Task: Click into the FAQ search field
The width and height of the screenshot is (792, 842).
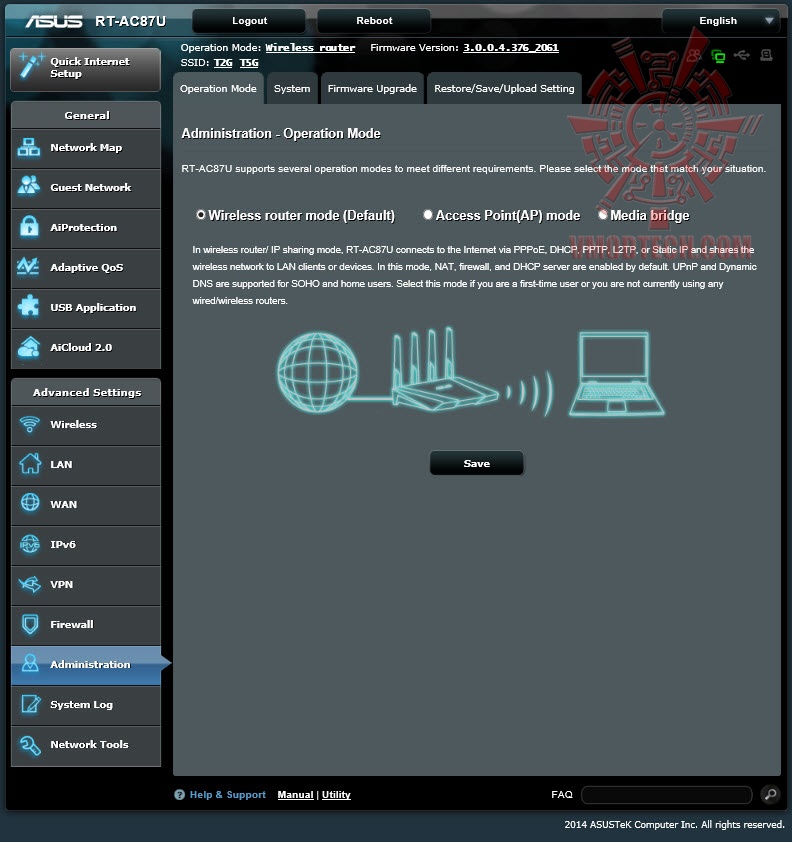Action: (x=666, y=795)
